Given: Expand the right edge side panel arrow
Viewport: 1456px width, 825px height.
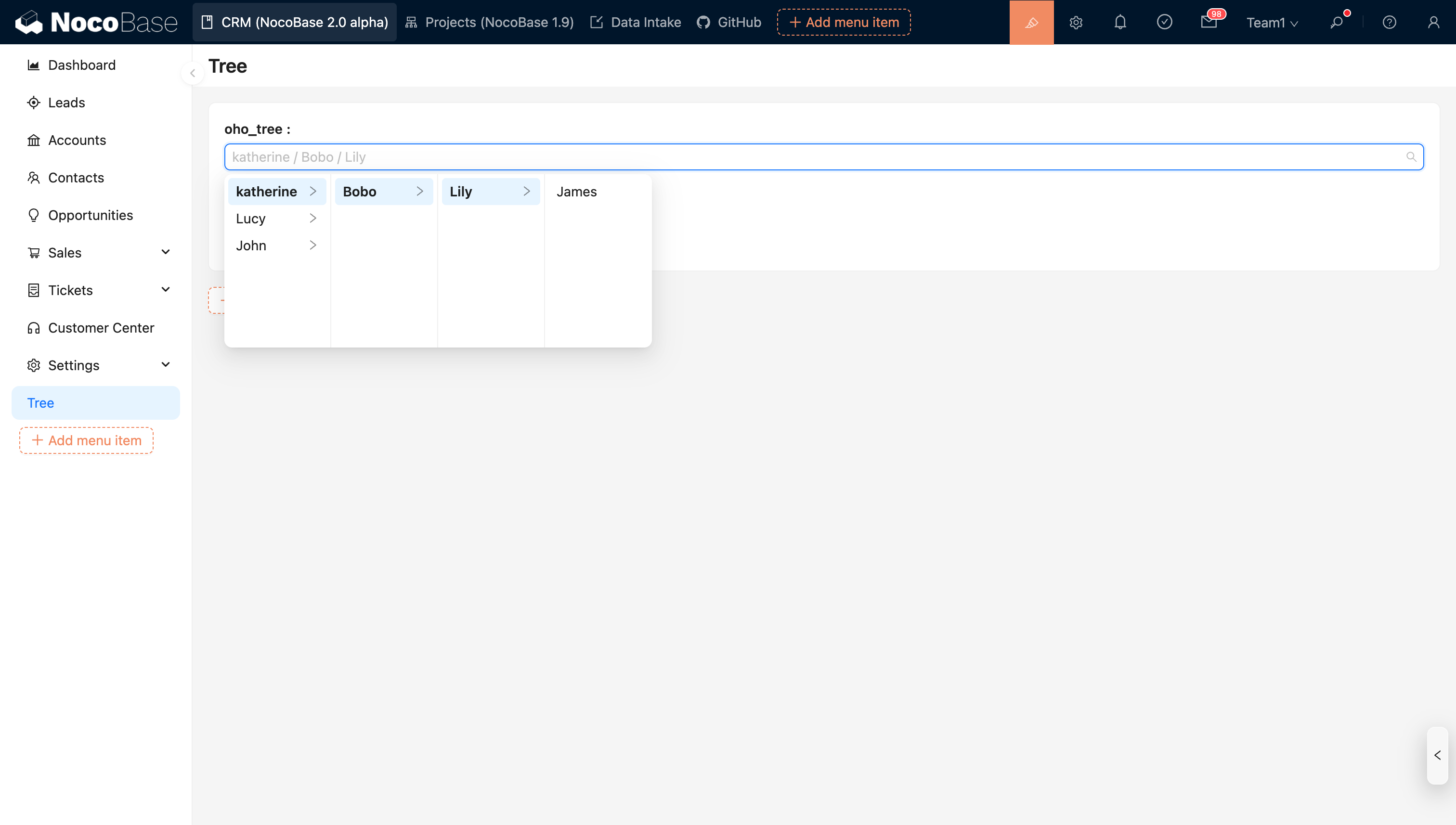Looking at the screenshot, I should (1437, 755).
